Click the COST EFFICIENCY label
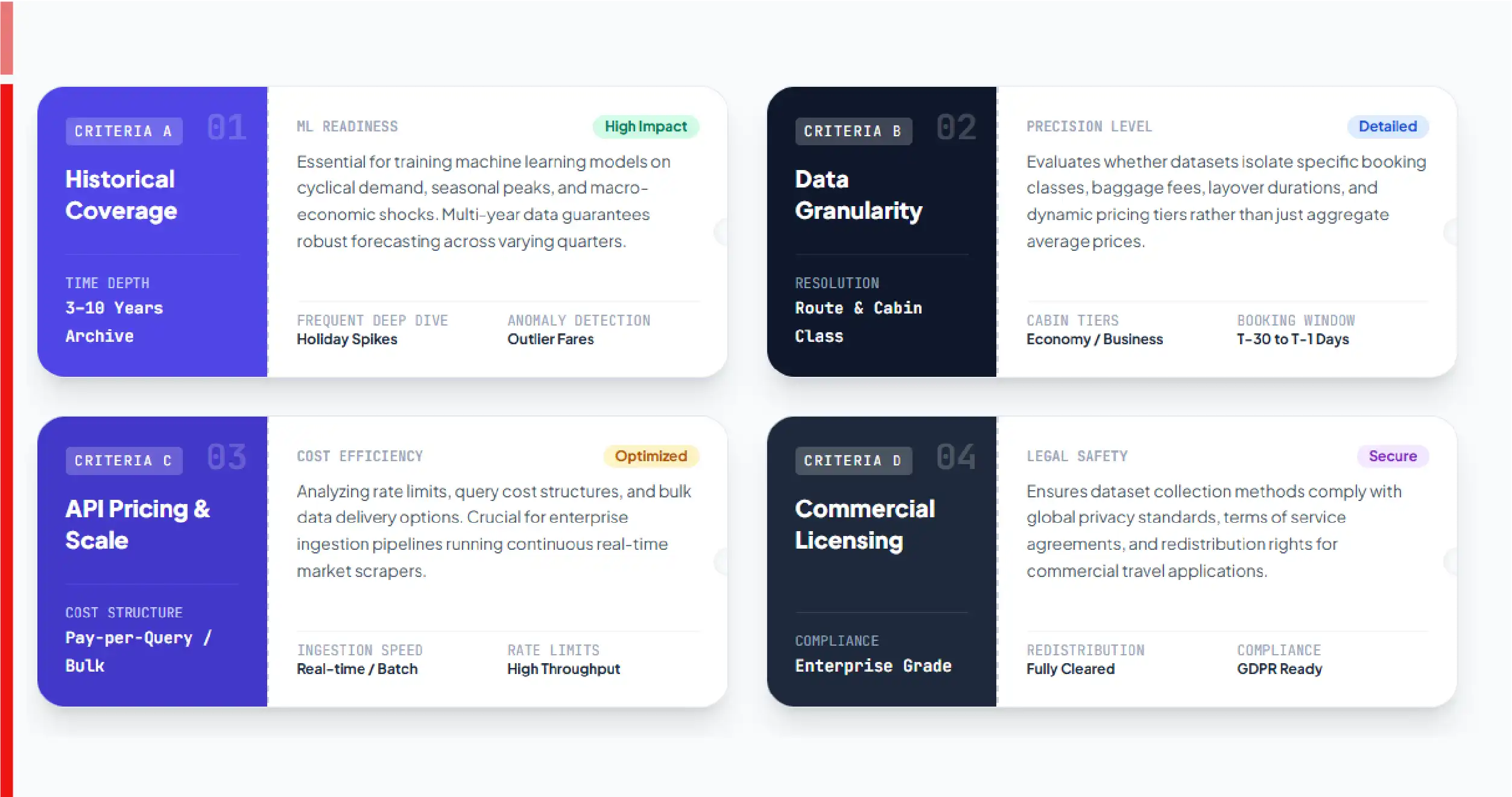The height and width of the screenshot is (797, 1512). click(x=360, y=456)
